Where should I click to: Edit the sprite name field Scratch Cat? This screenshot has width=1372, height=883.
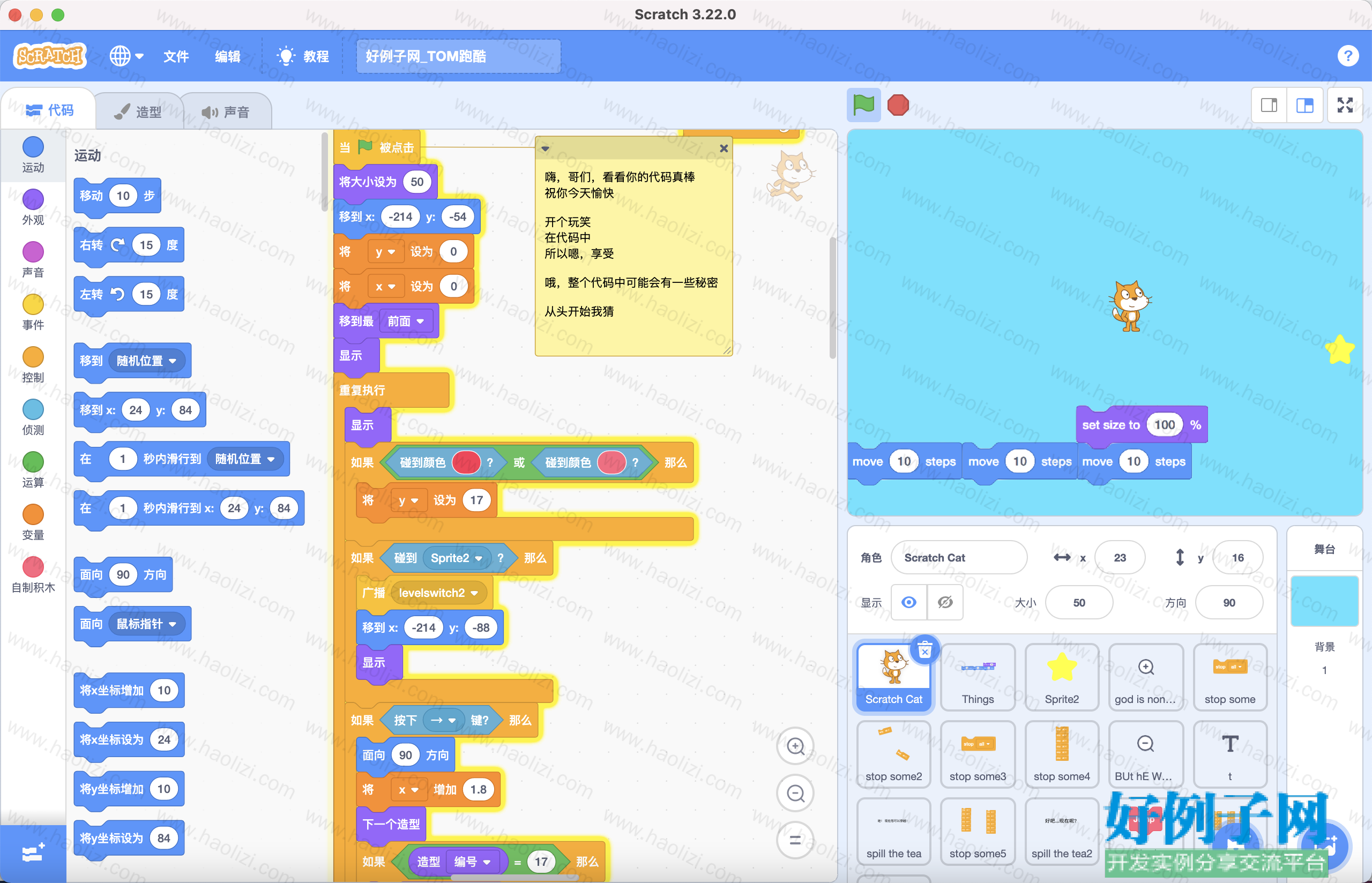pyautogui.click(x=959, y=557)
